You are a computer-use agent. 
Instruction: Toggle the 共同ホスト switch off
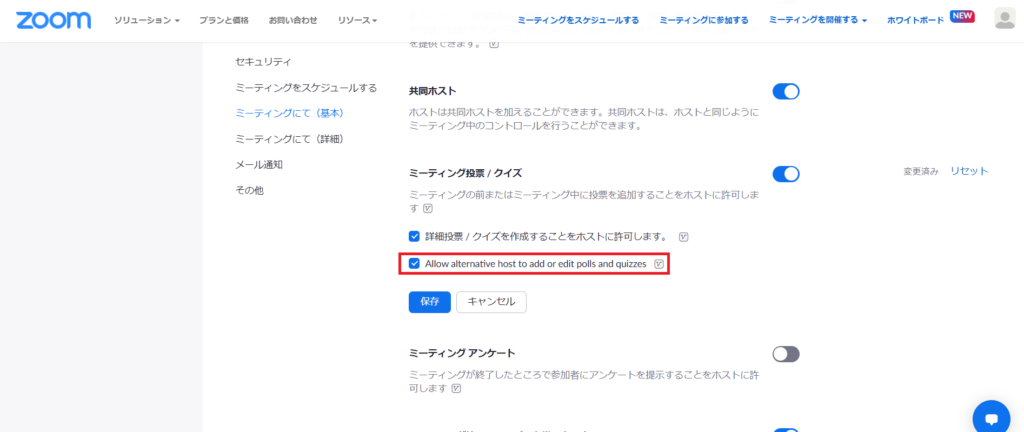point(786,92)
